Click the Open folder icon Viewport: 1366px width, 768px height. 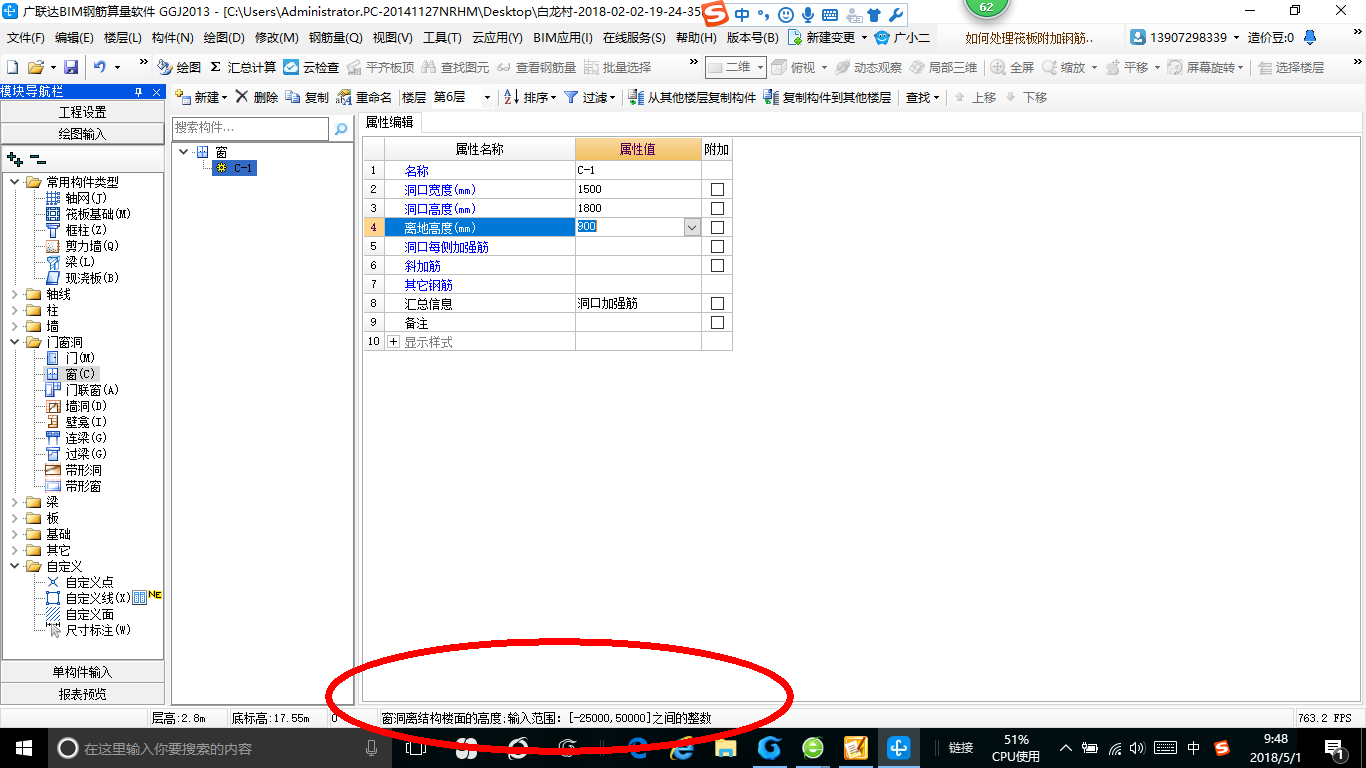[x=35, y=67]
